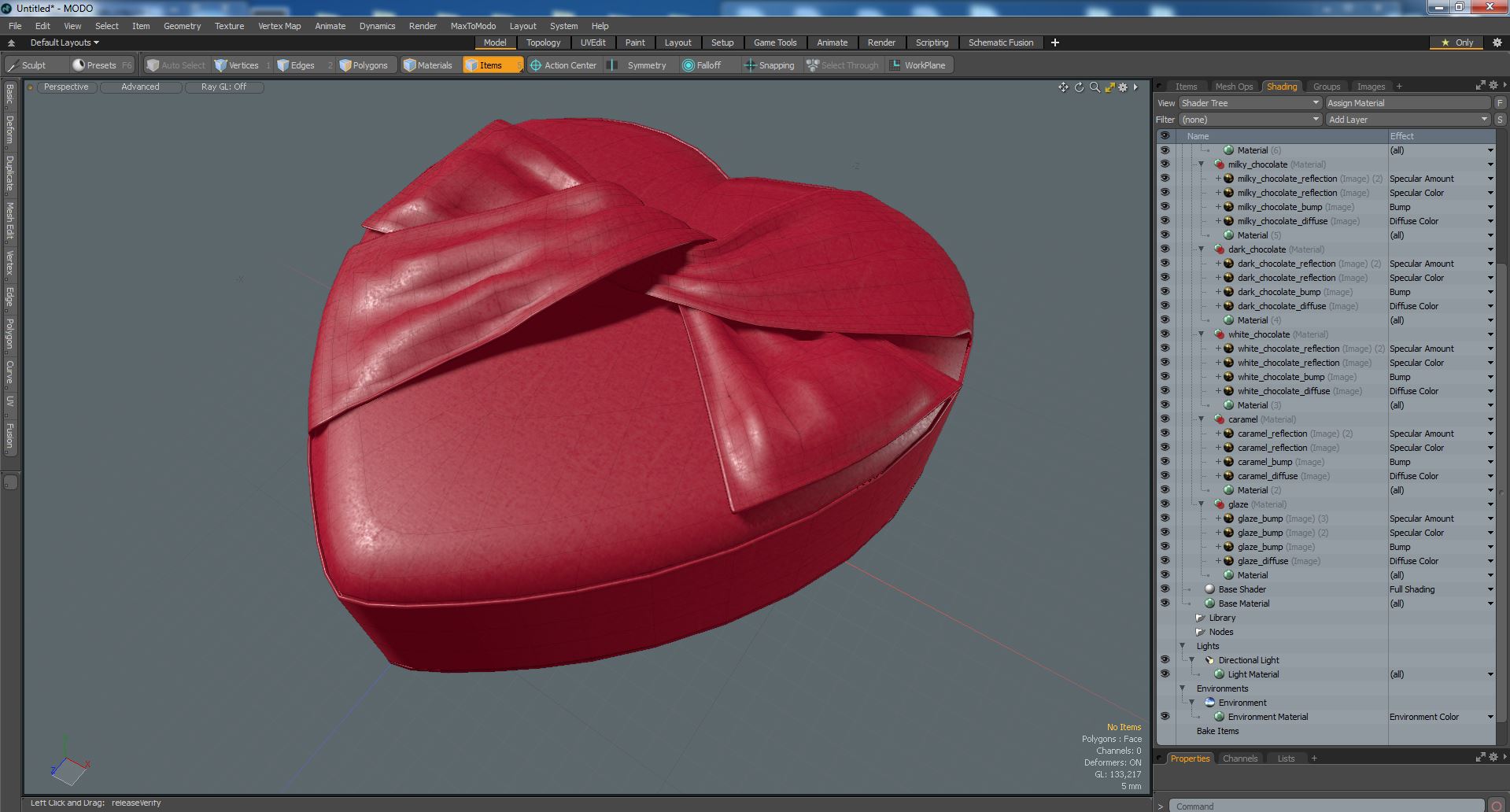The height and width of the screenshot is (812, 1510).
Task: Collapse the Lights section
Action: [1182, 646]
